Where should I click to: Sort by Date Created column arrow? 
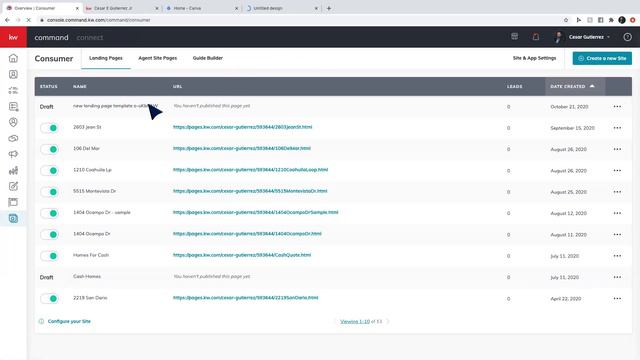pyautogui.click(x=592, y=86)
